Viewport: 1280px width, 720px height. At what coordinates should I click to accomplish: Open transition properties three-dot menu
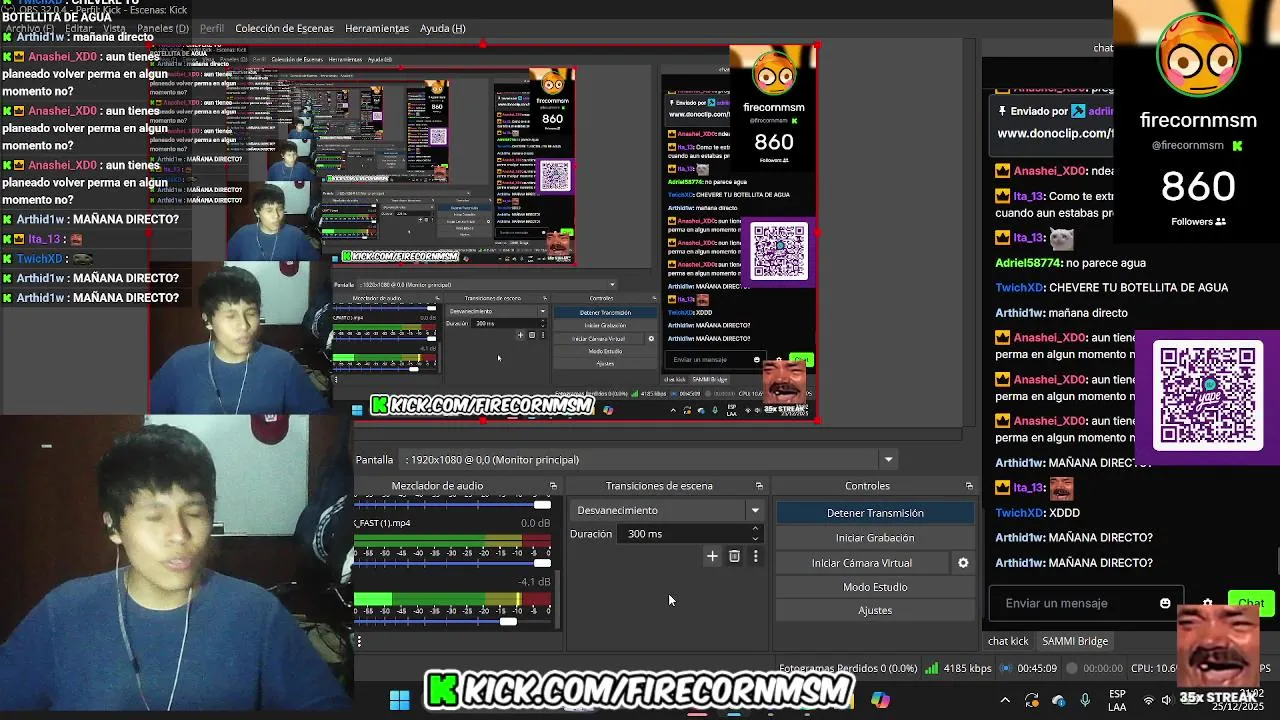pos(755,556)
